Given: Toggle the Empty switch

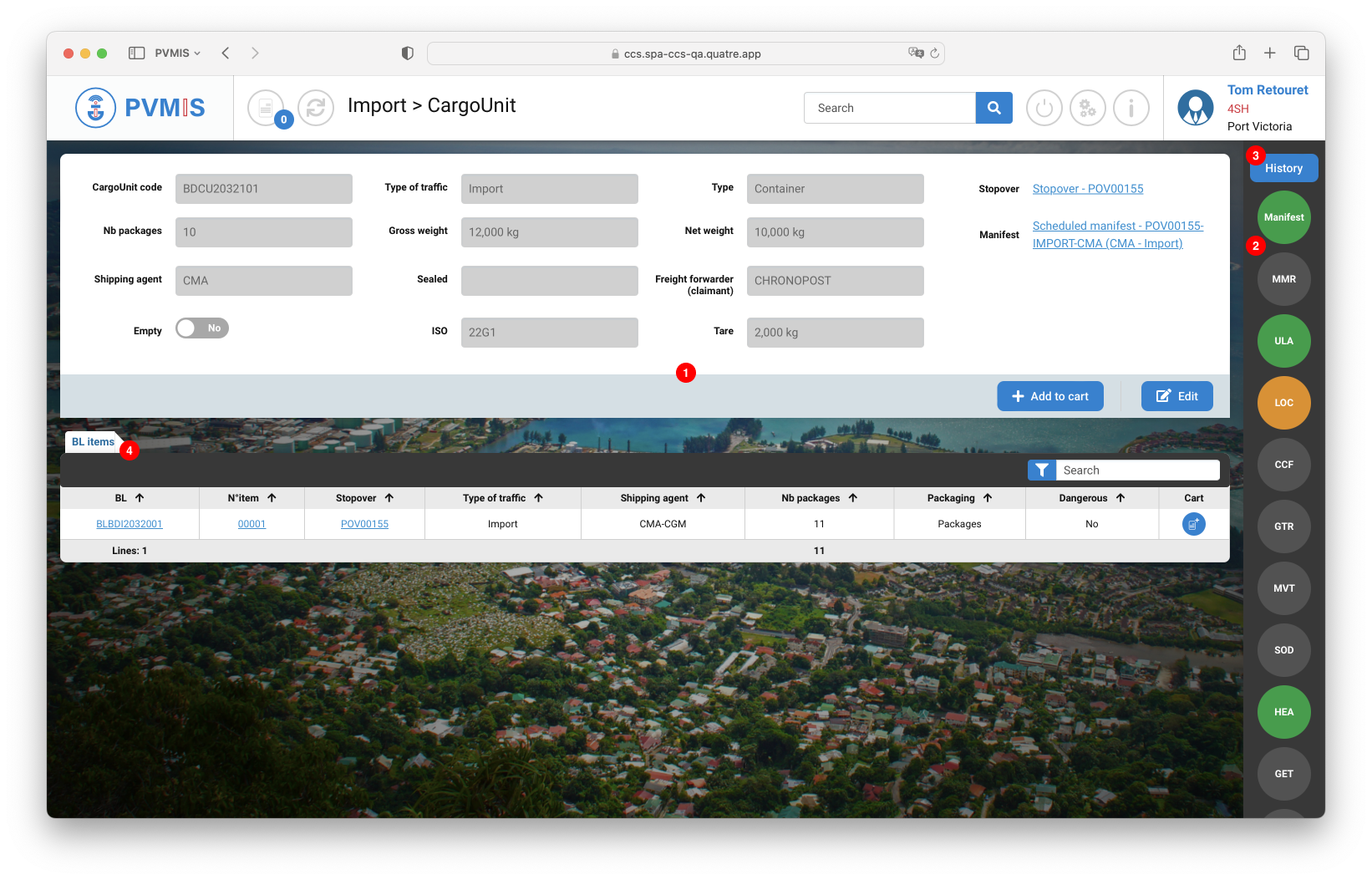Looking at the screenshot, I should (202, 328).
